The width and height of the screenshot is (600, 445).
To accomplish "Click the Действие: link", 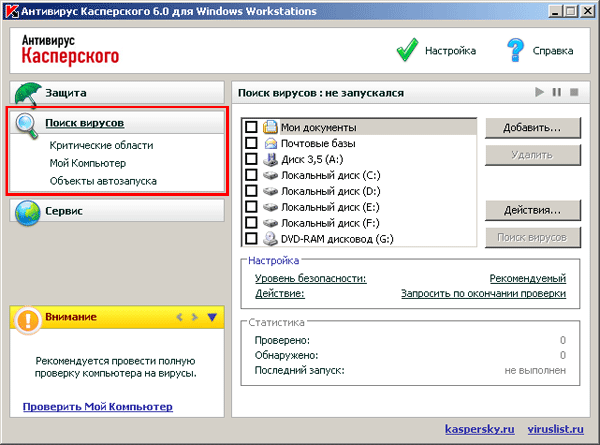I will pos(280,293).
